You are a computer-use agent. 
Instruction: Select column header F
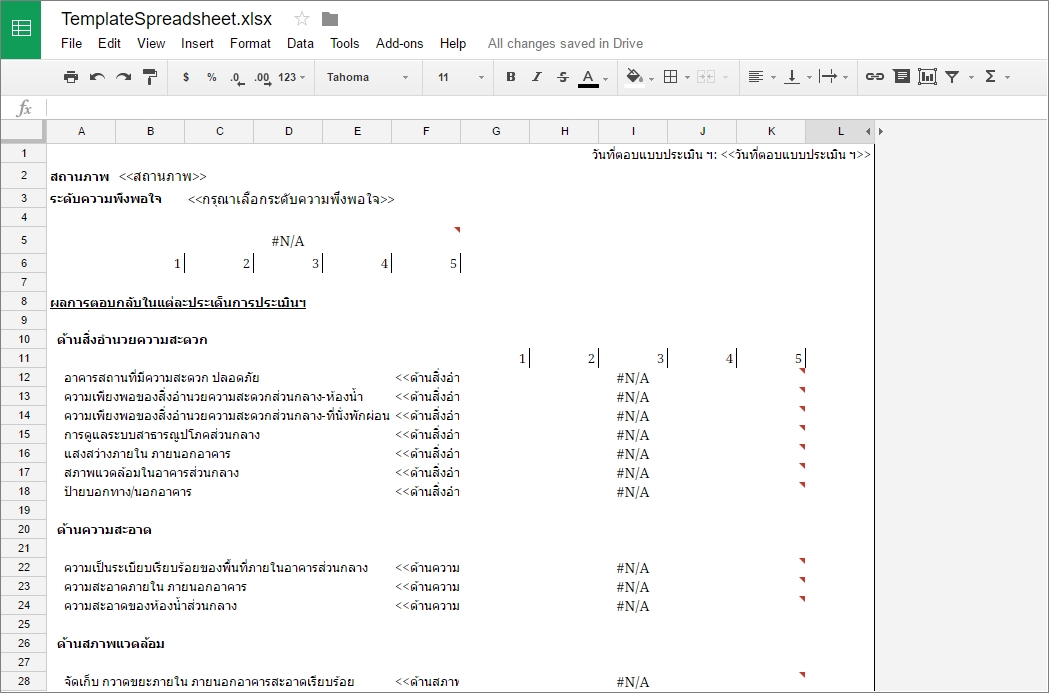coord(425,130)
